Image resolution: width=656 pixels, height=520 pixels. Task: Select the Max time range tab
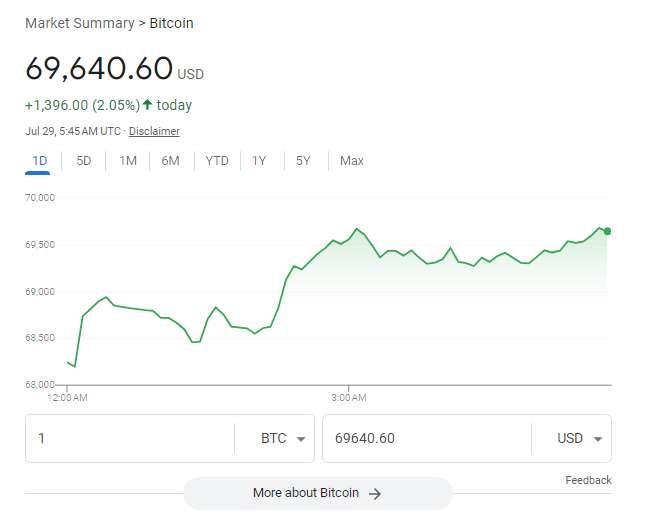coord(352,161)
